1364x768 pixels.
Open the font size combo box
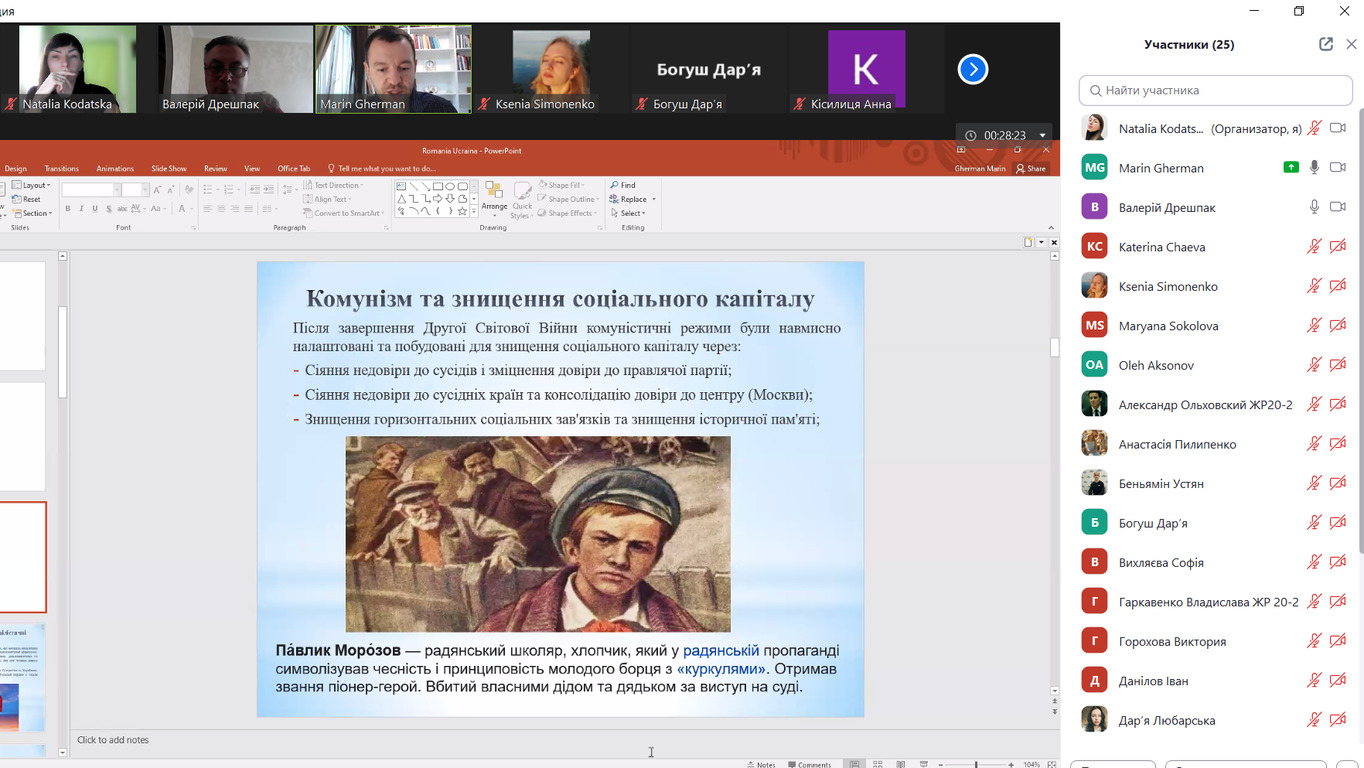135,190
